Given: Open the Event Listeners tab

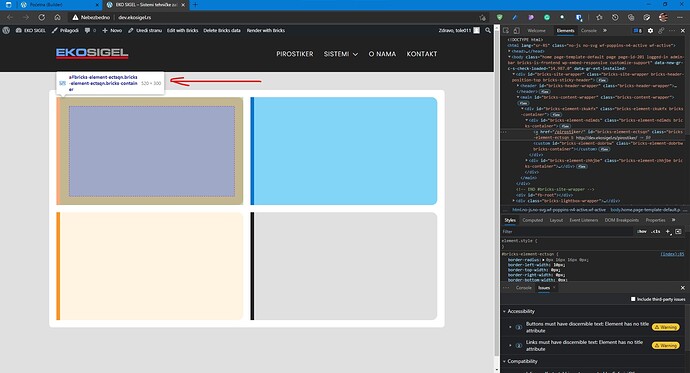Looking at the screenshot, I should [x=584, y=220].
